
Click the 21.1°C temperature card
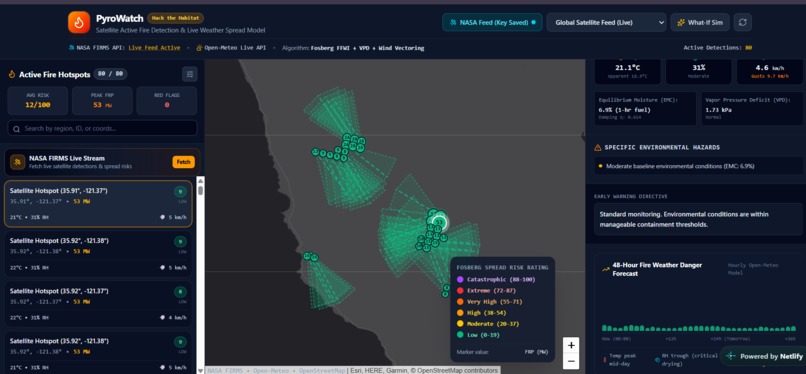627,71
